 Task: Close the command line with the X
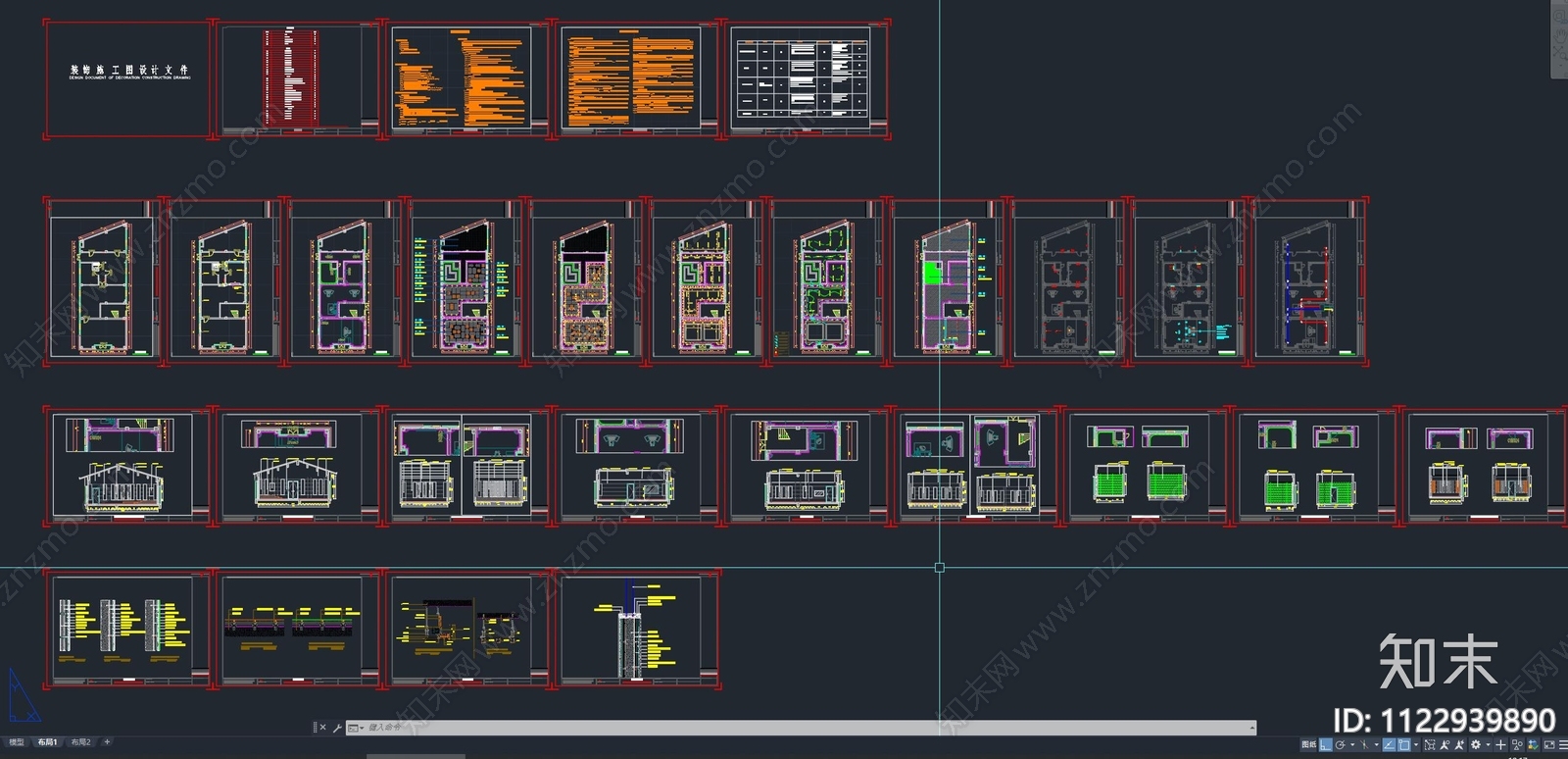coord(322,728)
